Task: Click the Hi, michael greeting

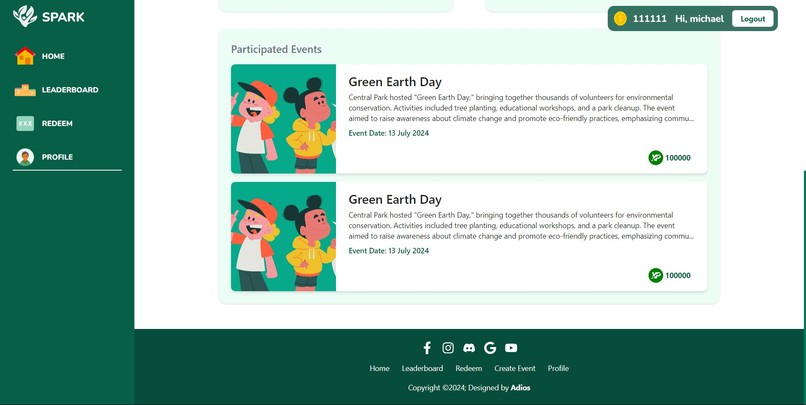Action: (x=699, y=19)
